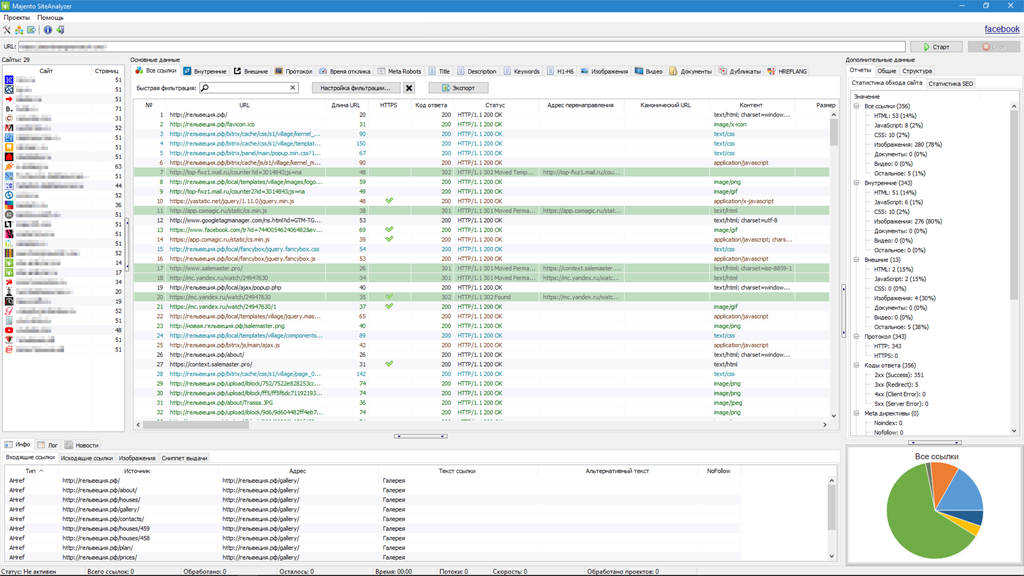The height and width of the screenshot is (576, 1024).
Task: Click the colored chart icon in the main toolbar
Action: [x=19, y=30]
